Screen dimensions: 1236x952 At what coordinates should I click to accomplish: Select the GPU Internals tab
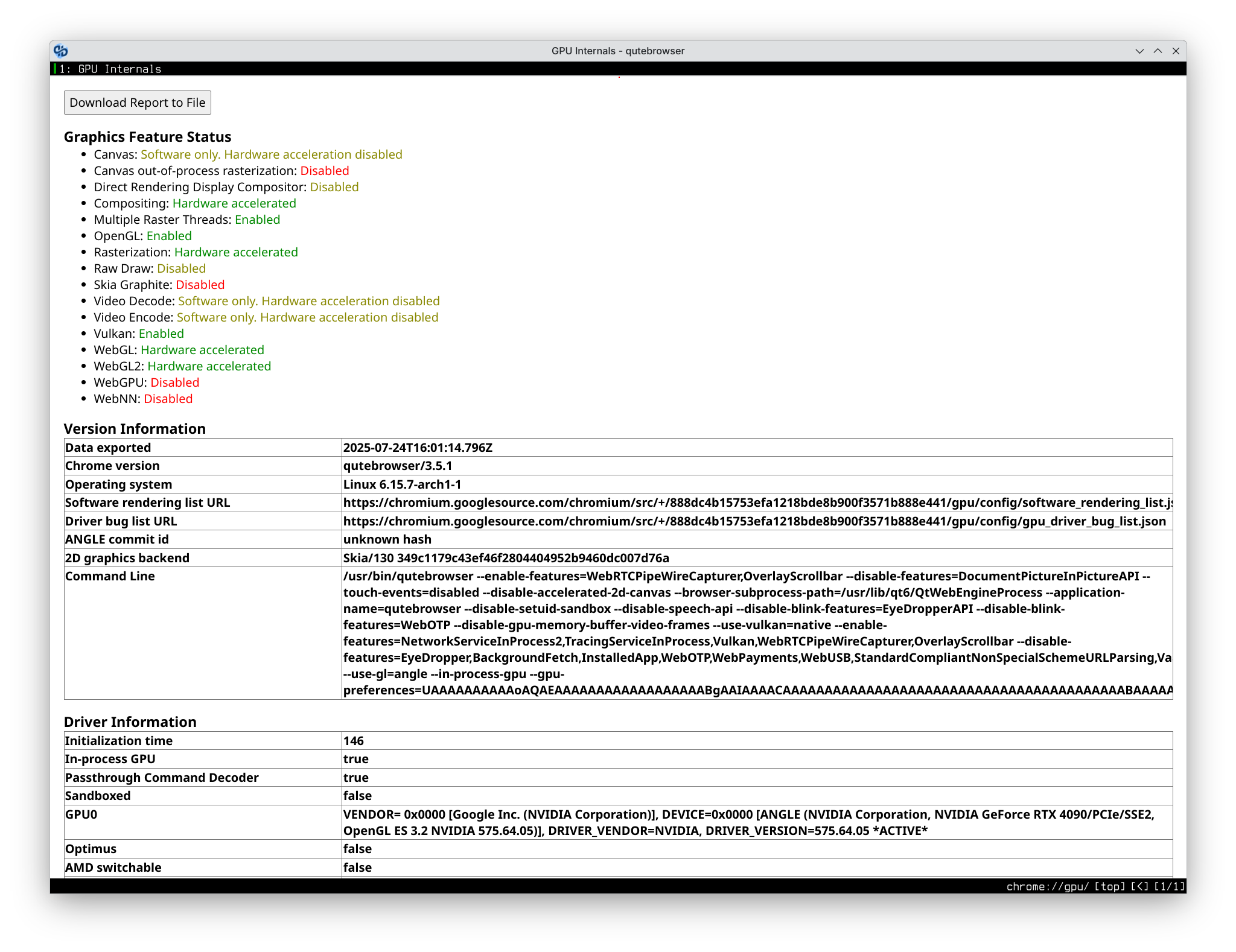coord(110,69)
